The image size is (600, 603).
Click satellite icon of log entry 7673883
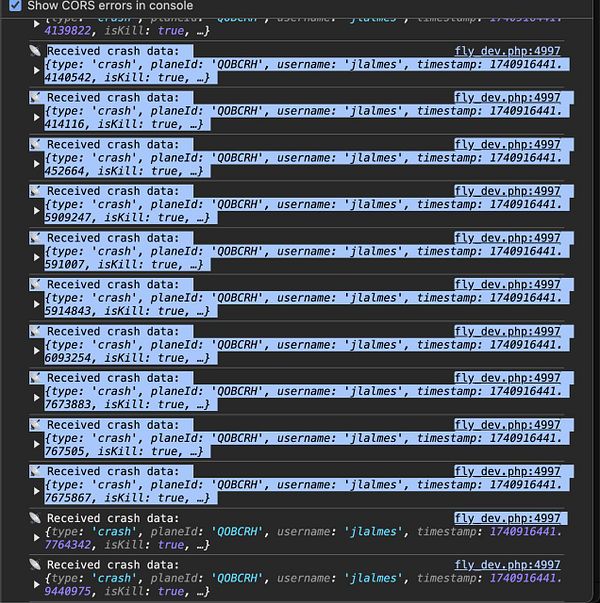click(x=35, y=378)
